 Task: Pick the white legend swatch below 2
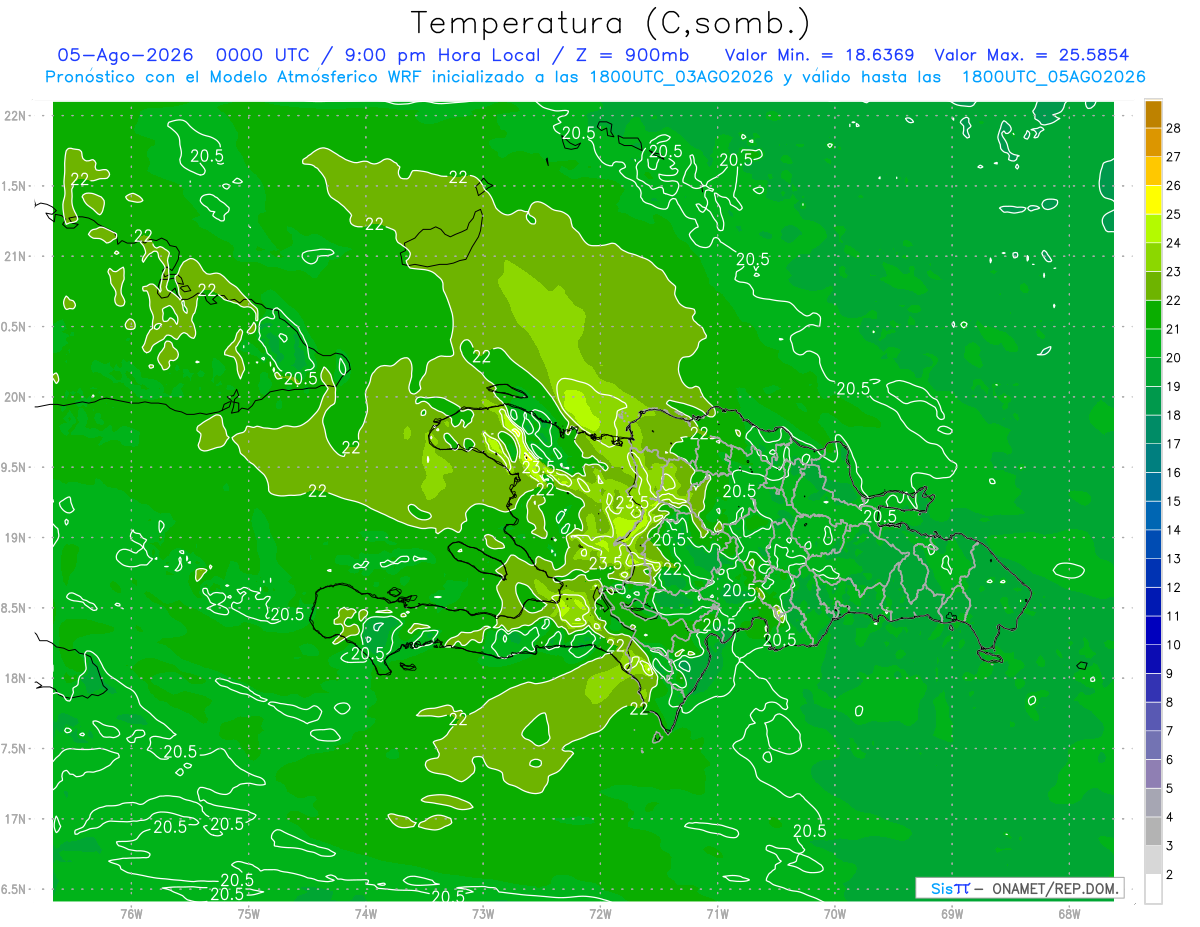pos(1153,889)
